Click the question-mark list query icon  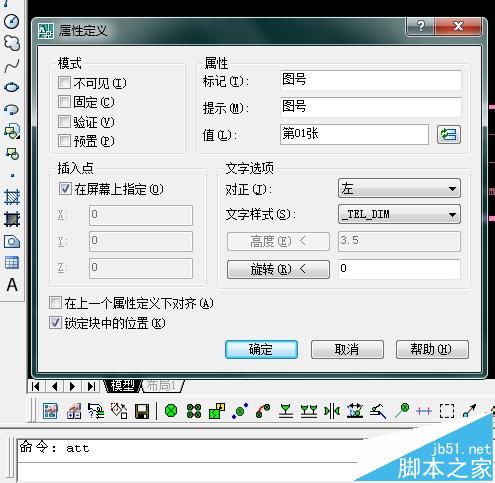[x=96, y=411]
